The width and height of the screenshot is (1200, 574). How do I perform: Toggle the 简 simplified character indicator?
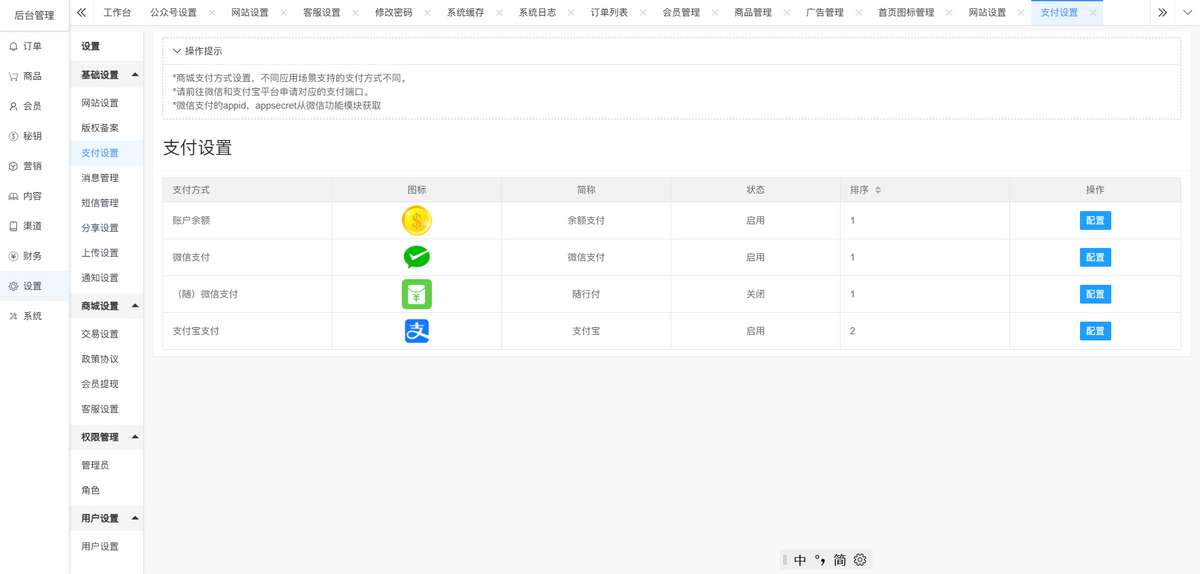840,560
